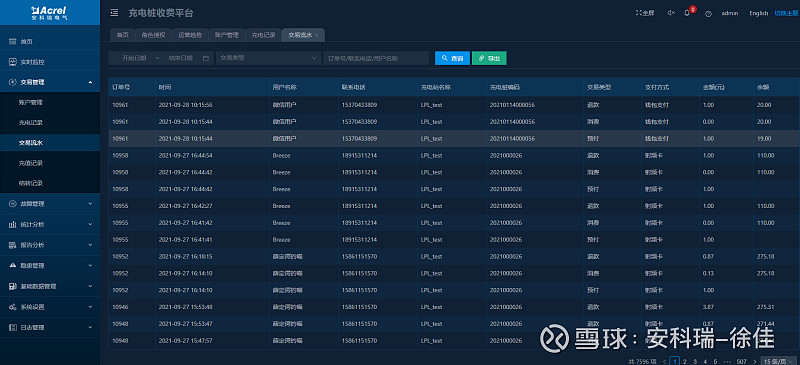Click the 开始日期 start date field
This screenshot has width=800, height=365.
134,58
